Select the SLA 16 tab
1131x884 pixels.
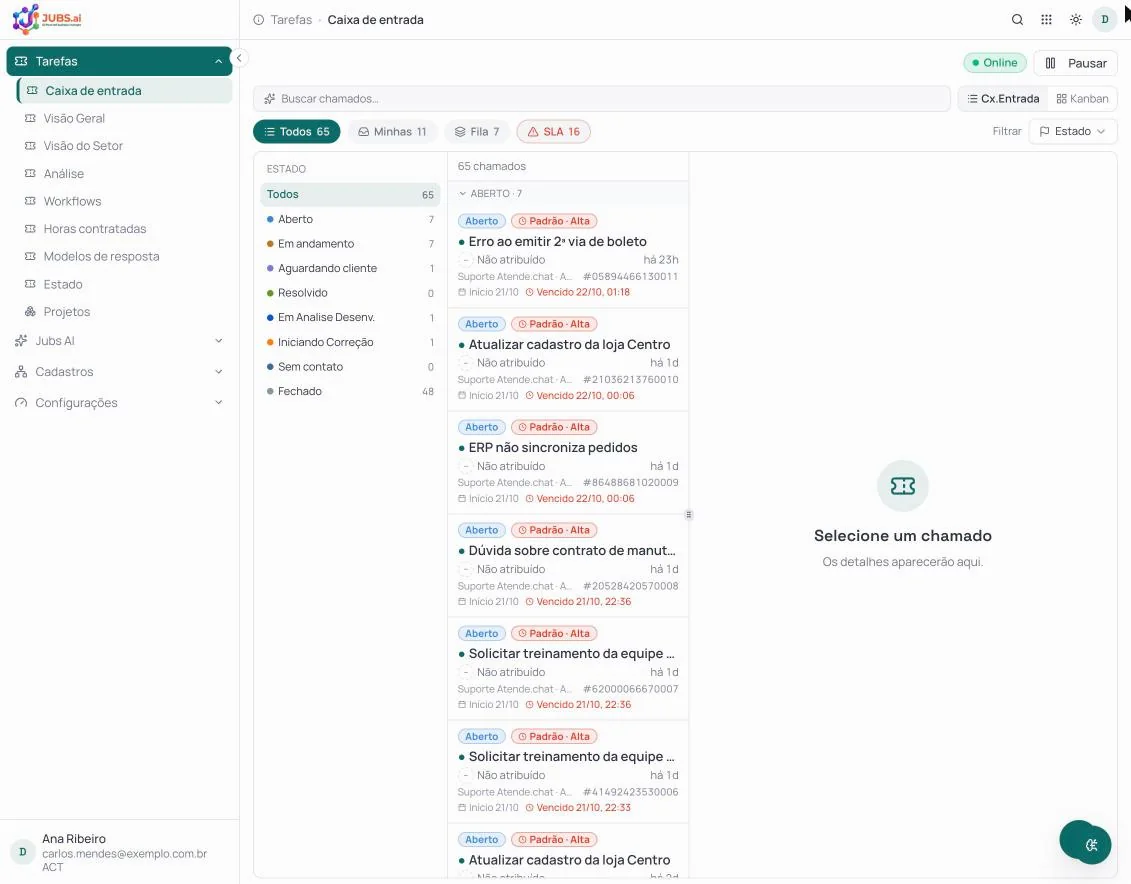(553, 131)
